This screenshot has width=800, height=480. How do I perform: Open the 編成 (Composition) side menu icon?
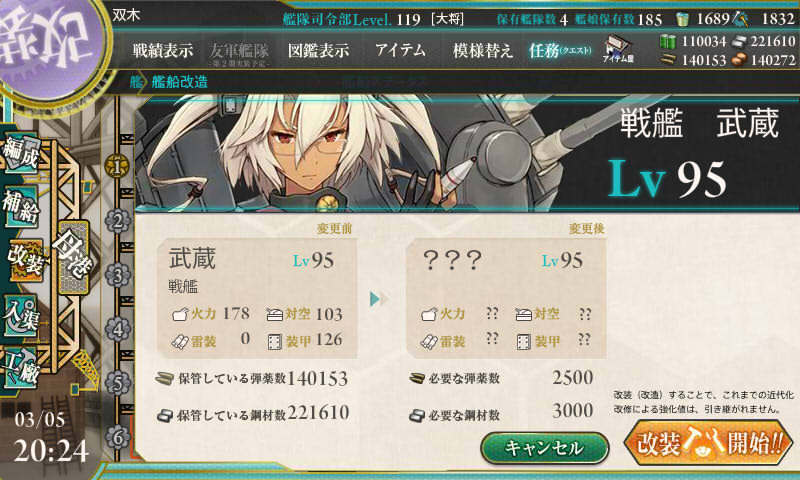coord(20,154)
